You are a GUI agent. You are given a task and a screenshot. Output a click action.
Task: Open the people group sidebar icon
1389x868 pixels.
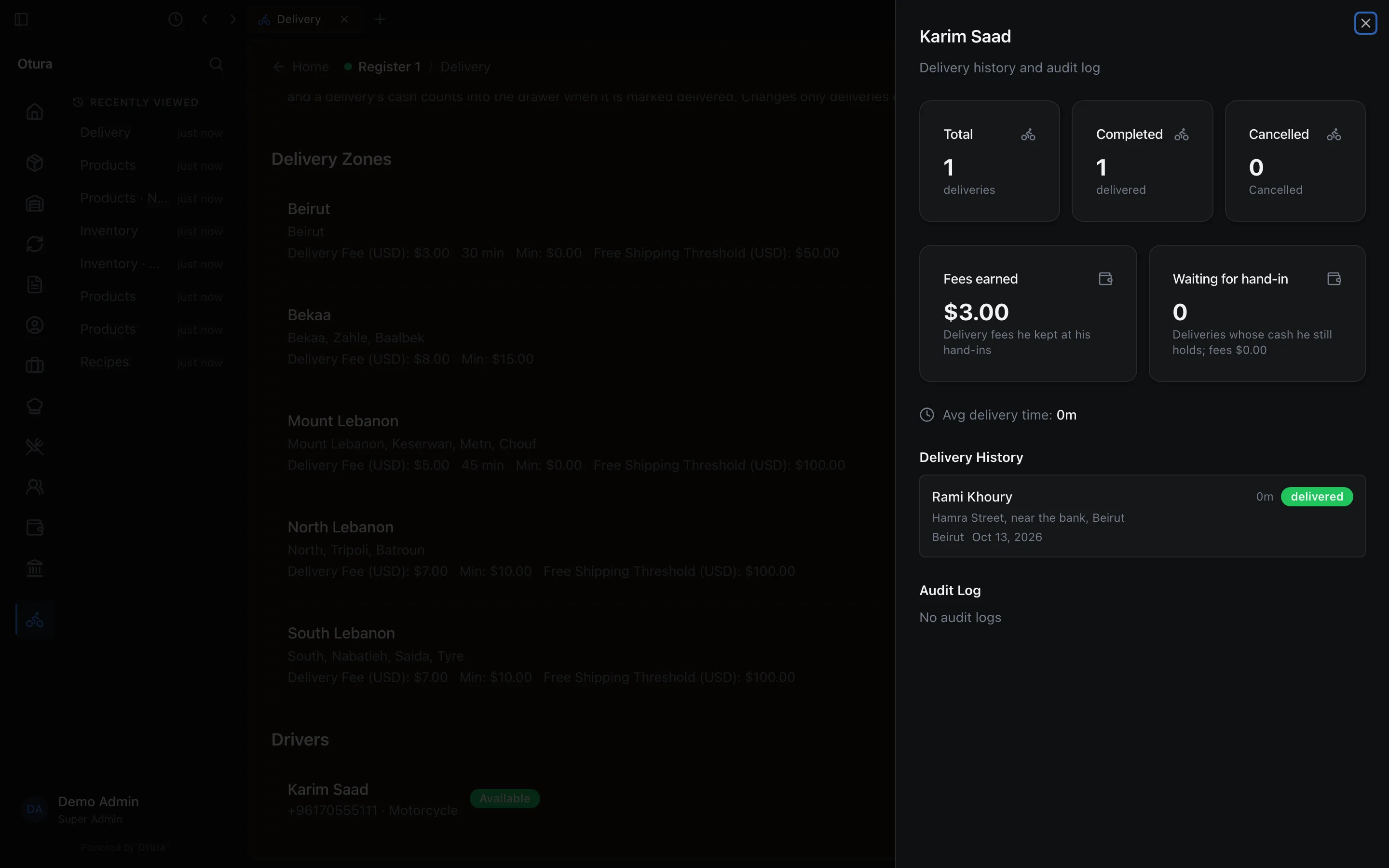[x=34, y=488]
